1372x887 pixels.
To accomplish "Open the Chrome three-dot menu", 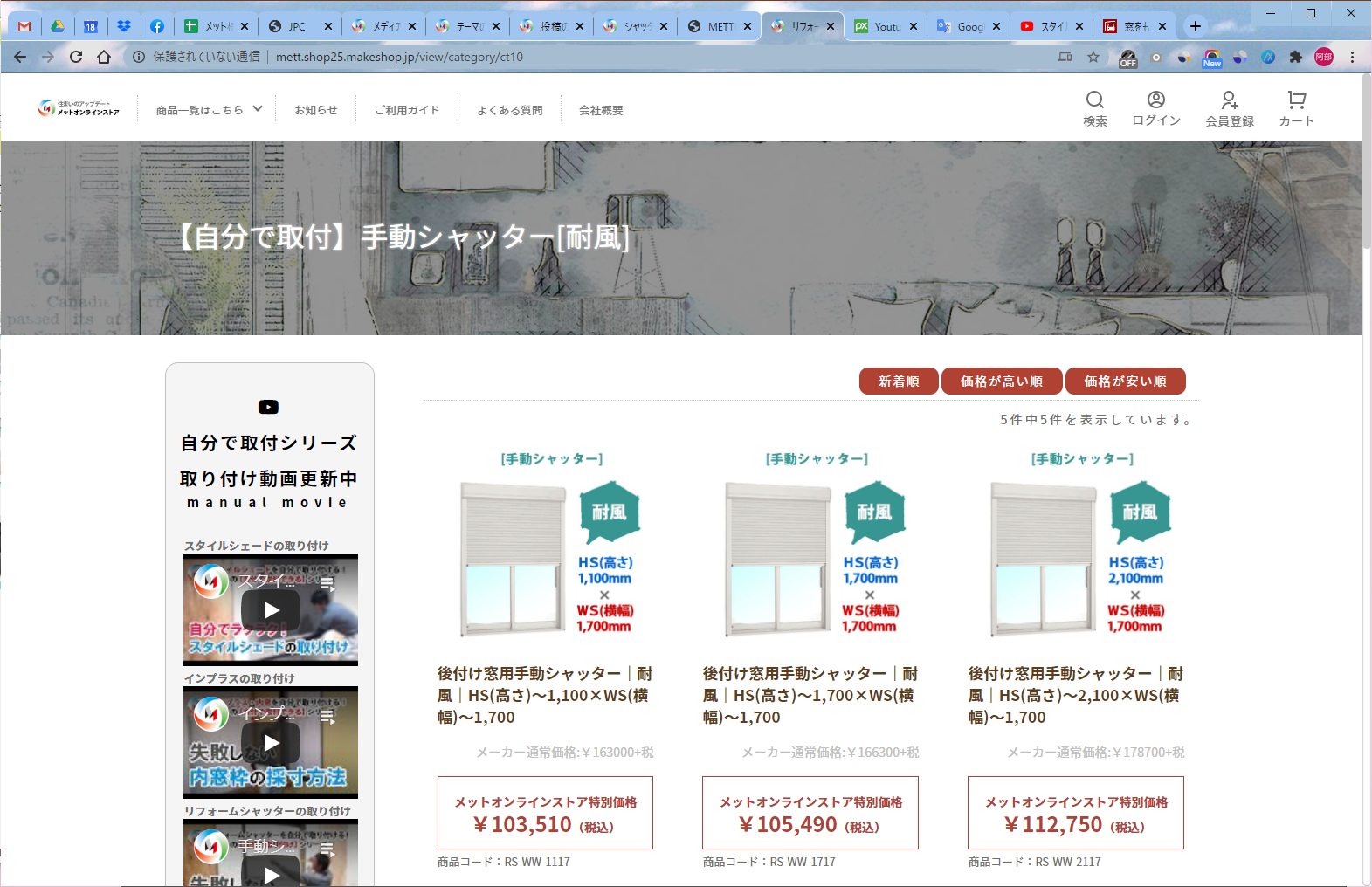I will 1352,57.
